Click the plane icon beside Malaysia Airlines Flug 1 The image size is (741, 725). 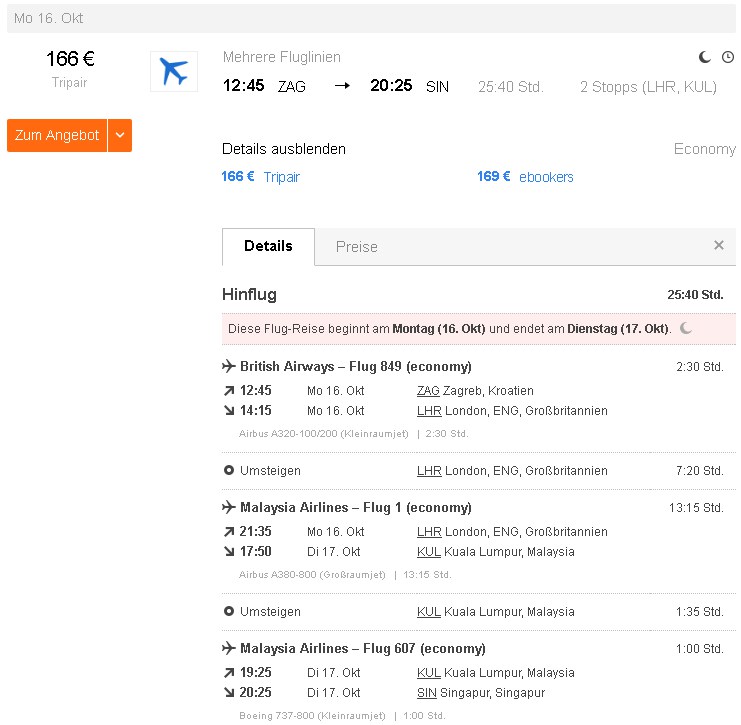(x=229, y=507)
